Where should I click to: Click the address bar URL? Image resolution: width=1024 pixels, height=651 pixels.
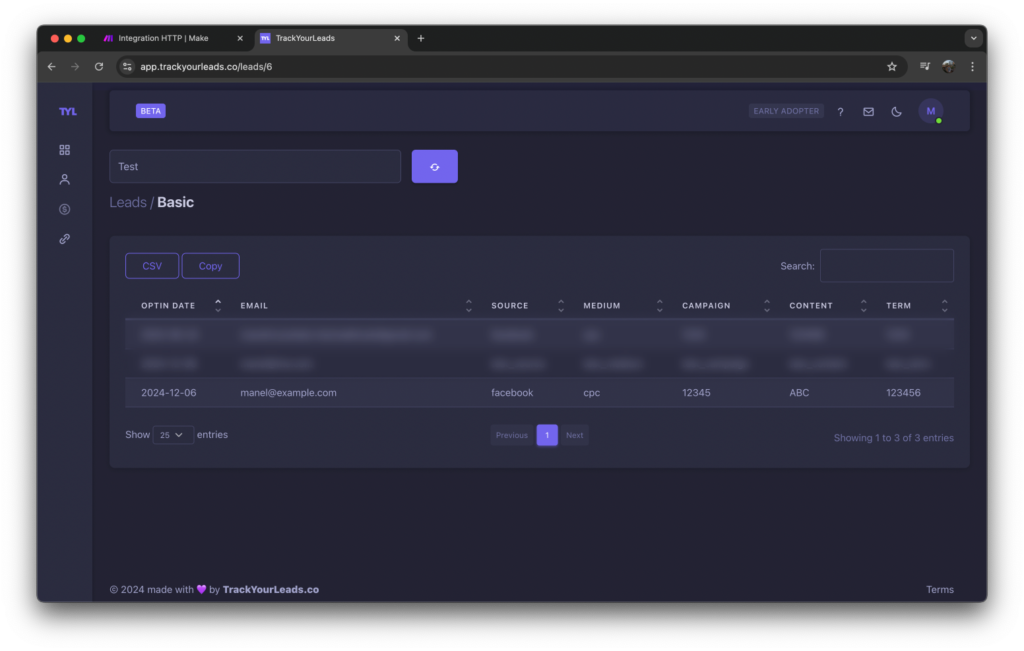pyautogui.click(x=206, y=67)
